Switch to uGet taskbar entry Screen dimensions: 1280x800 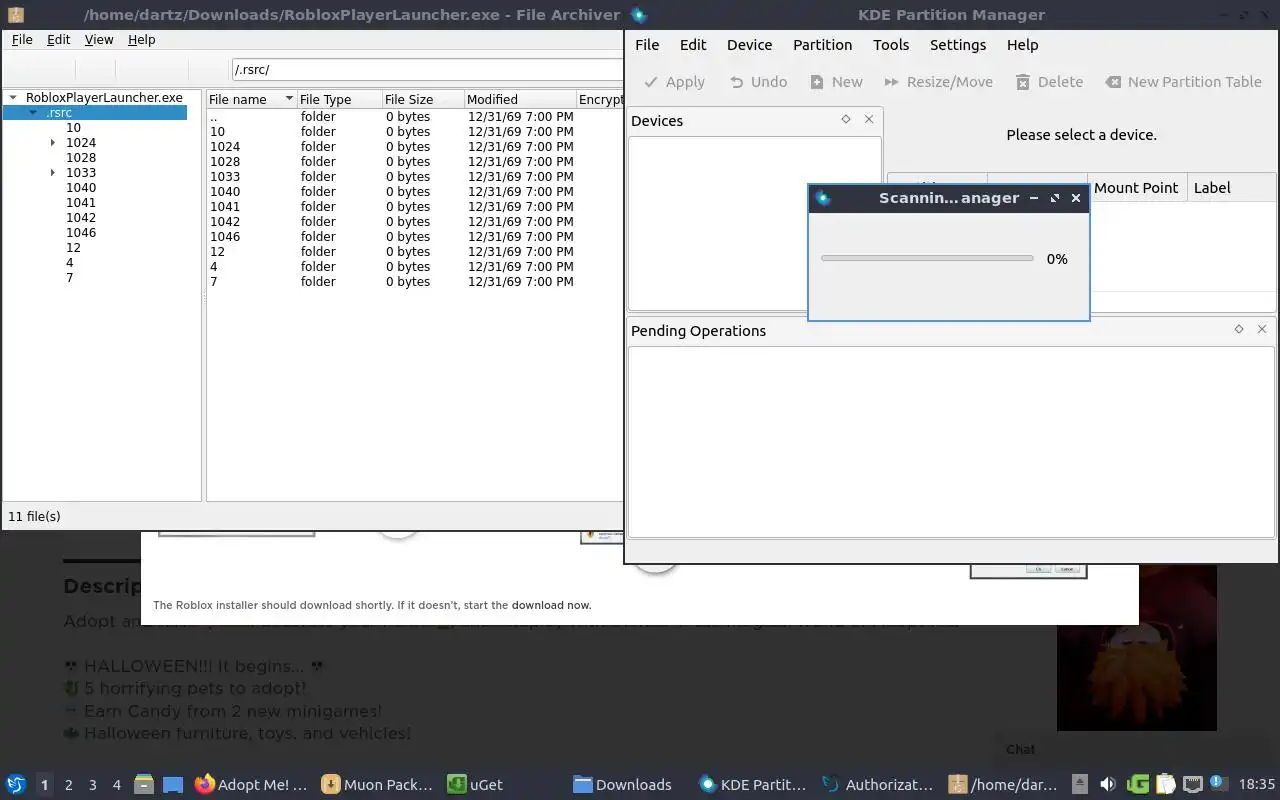click(x=475, y=784)
